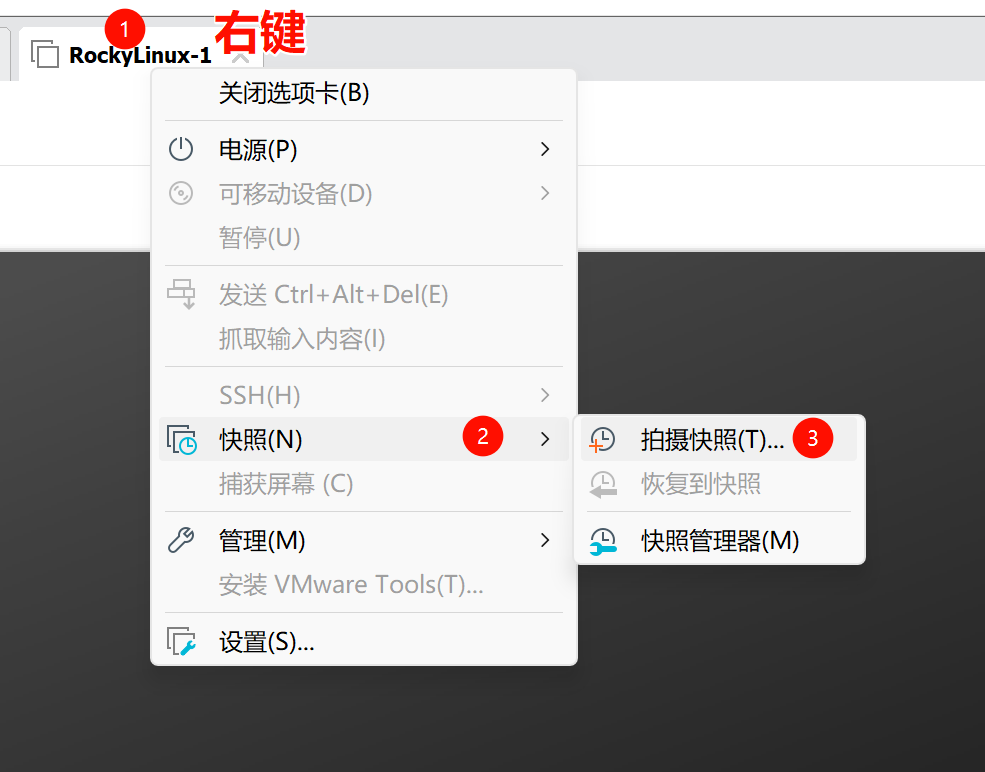The width and height of the screenshot is (985, 772).
Task: Expand the arrow next to 可移动设备(D)
Action: (x=545, y=193)
